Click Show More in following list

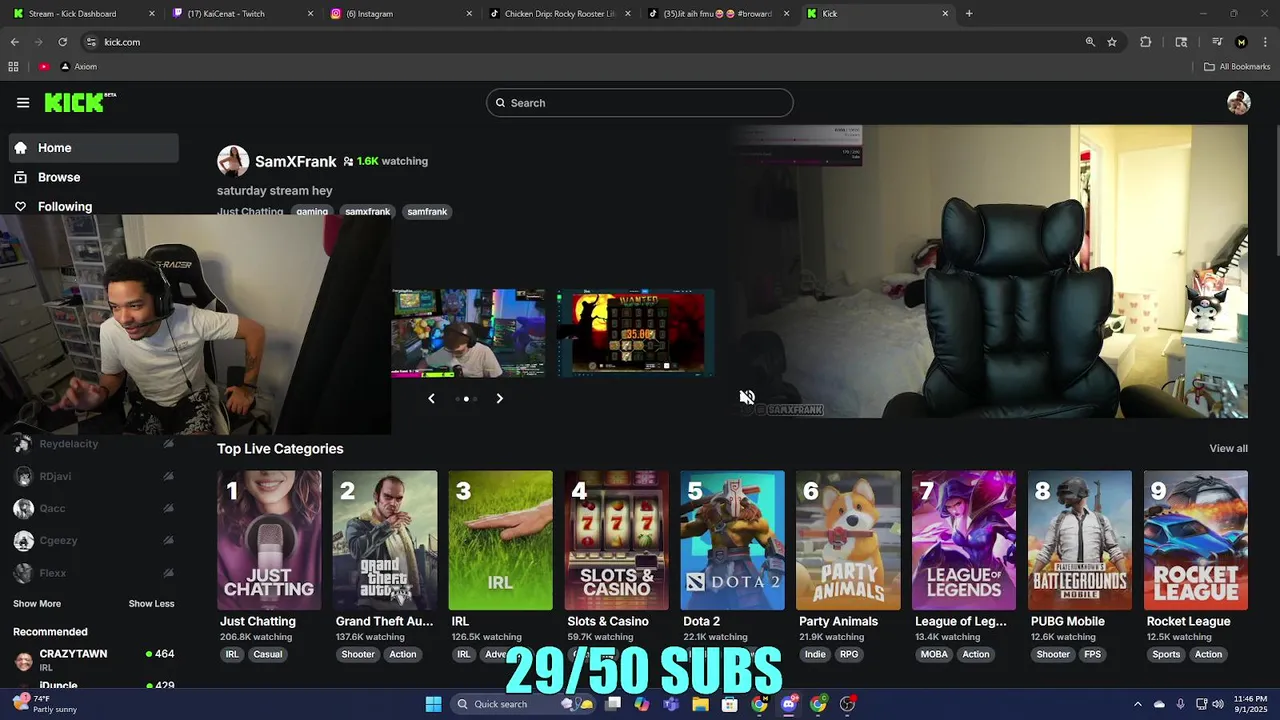click(x=37, y=604)
